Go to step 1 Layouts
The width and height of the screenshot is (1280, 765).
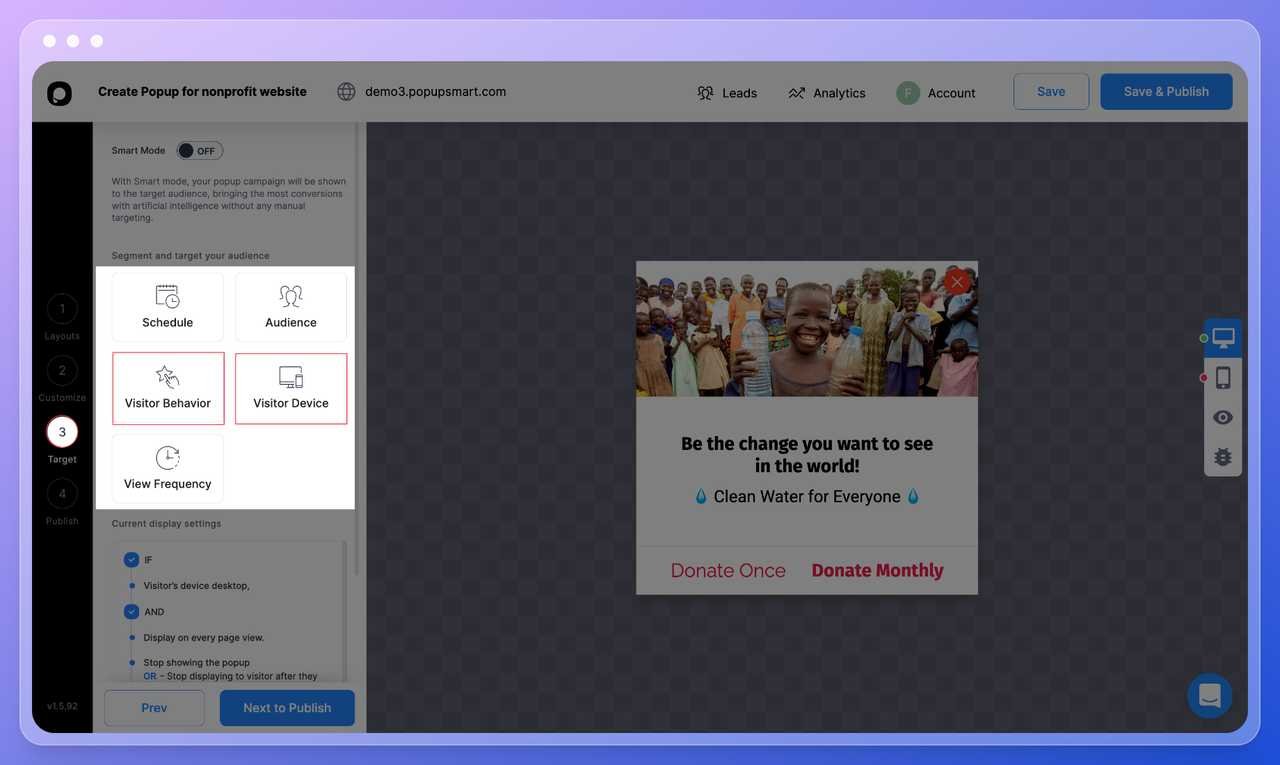(62, 309)
